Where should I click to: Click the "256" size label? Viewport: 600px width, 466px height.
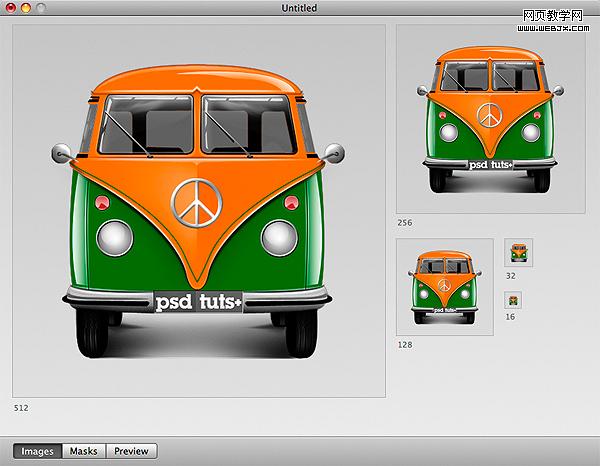coord(405,223)
